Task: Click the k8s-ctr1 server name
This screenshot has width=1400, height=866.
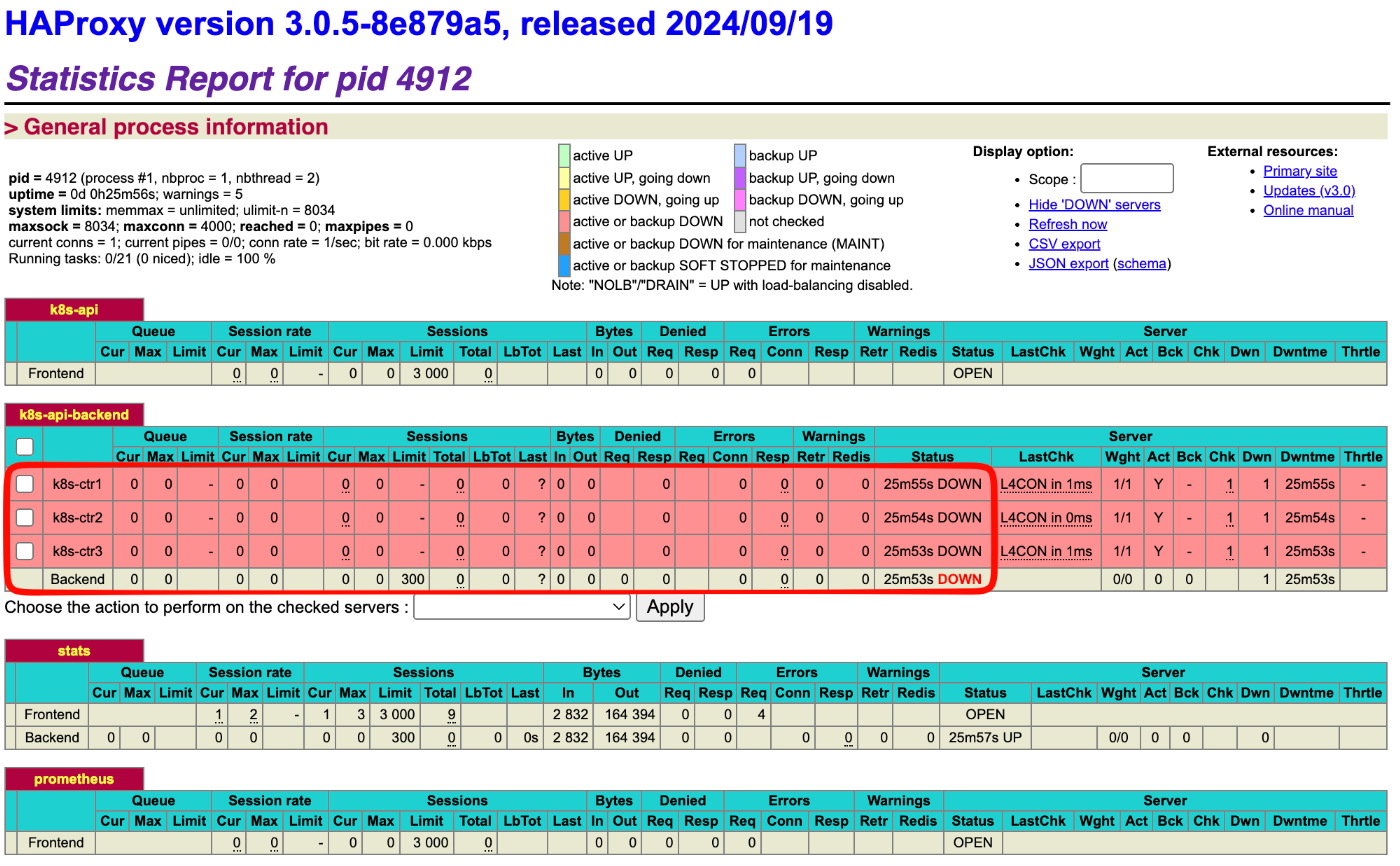Action: (x=78, y=485)
